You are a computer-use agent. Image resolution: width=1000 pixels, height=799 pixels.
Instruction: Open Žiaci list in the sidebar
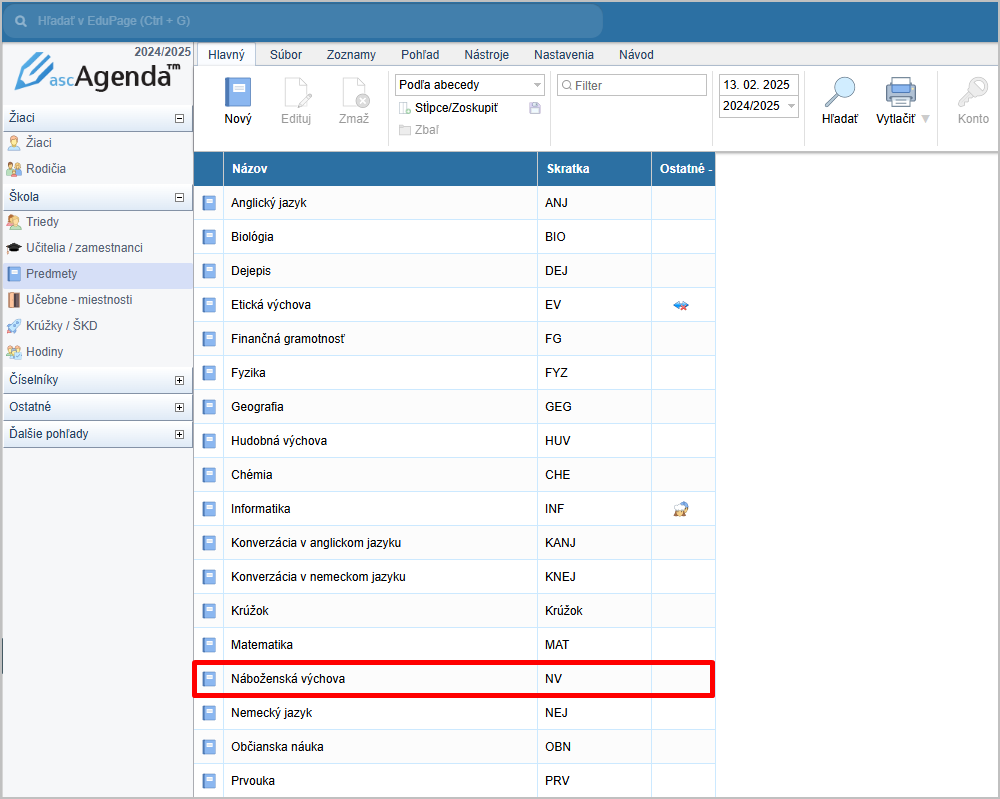click(x=97, y=143)
